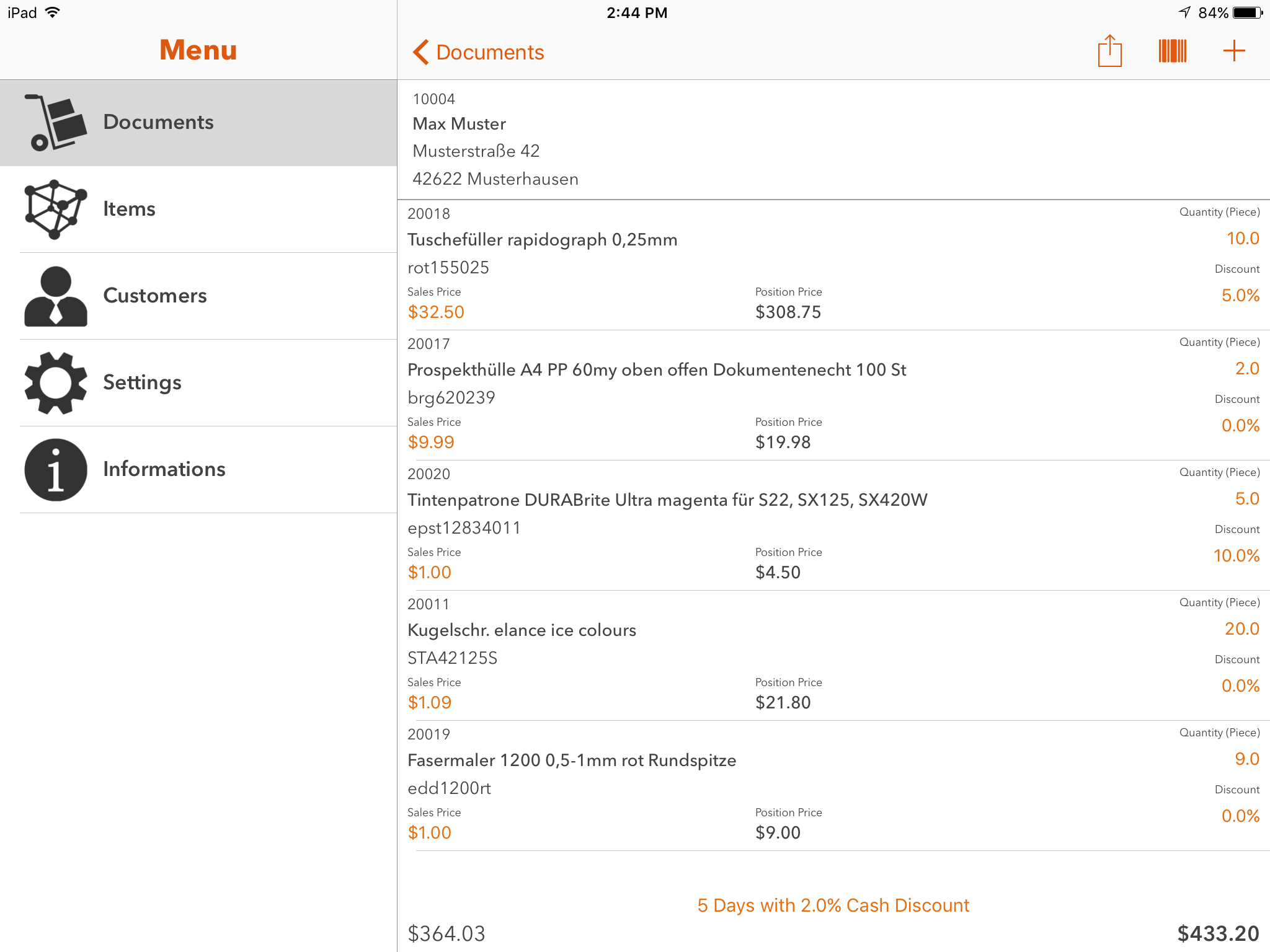Edit the 5.0% discount on Tuschefüller
Screen dimensions: 1270x952
[1240, 296]
